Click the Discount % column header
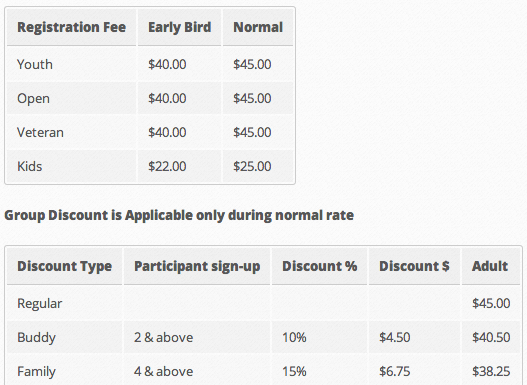527x385 pixels. (x=319, y=266)
